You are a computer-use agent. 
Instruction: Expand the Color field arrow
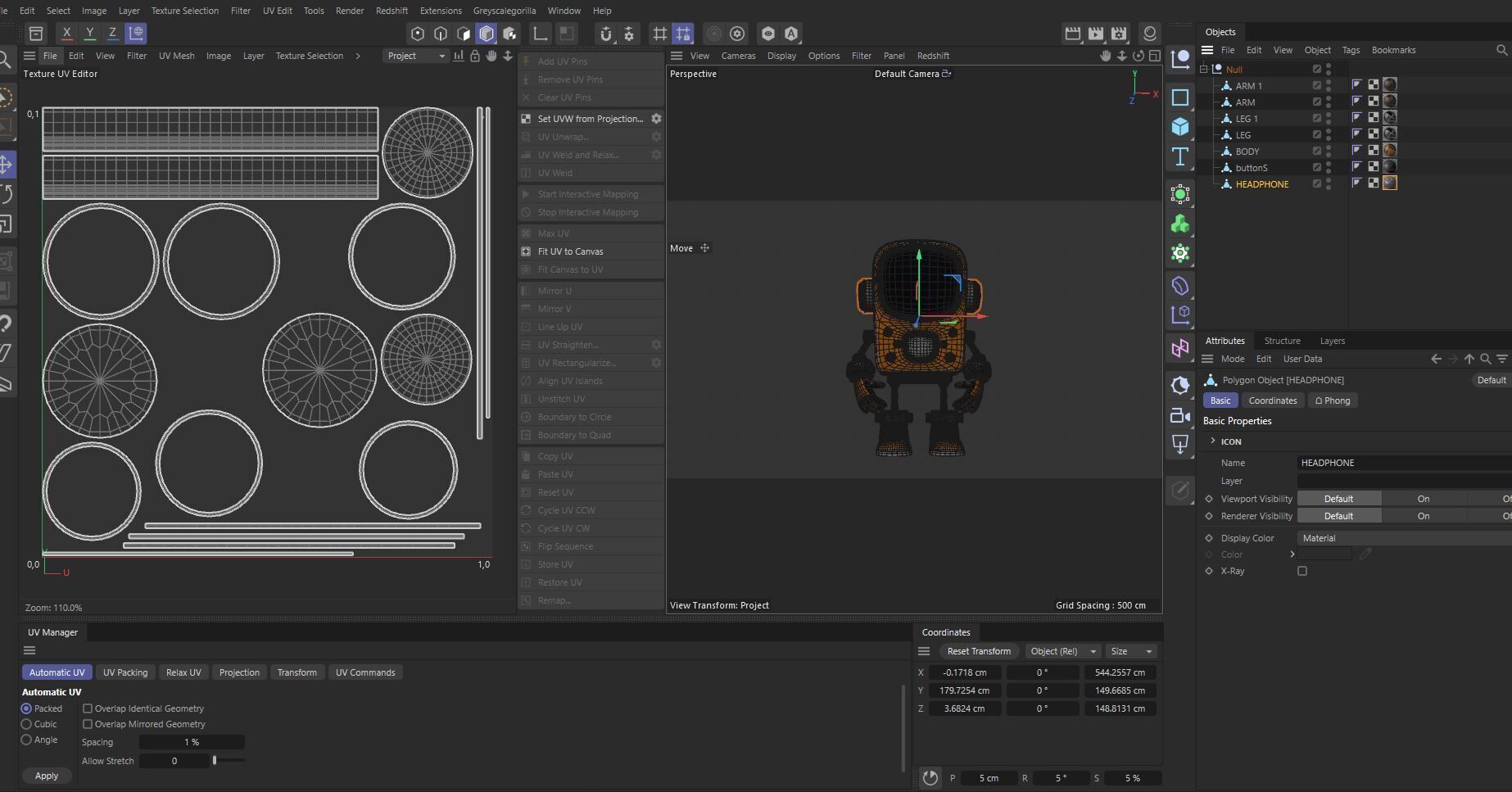pyautogui.click(x=1292, y=554)
